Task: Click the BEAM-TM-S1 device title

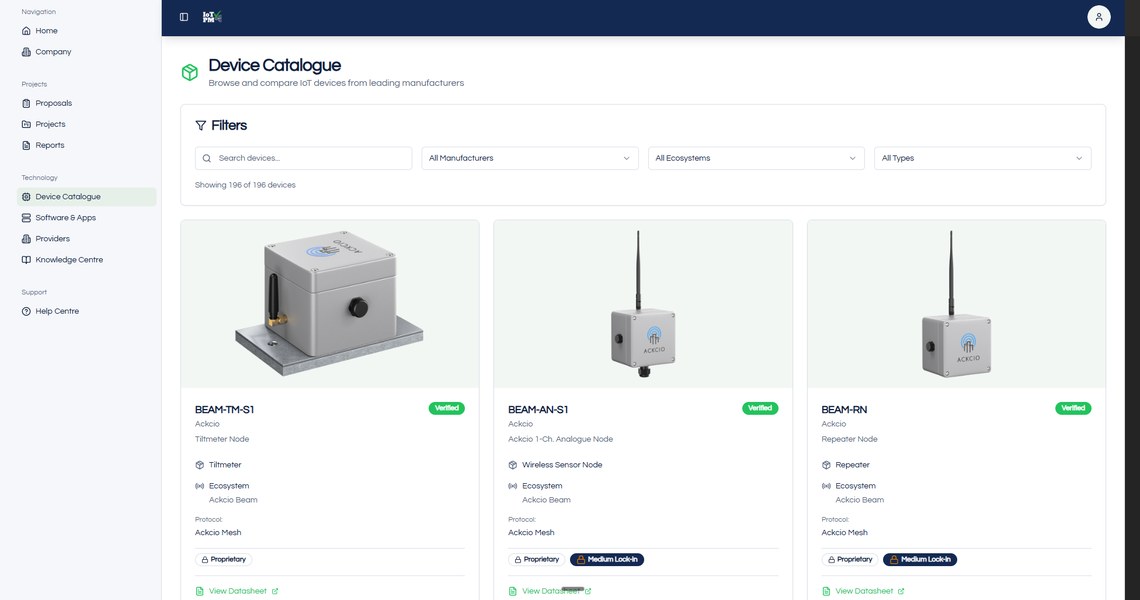Action: [225, 409]
